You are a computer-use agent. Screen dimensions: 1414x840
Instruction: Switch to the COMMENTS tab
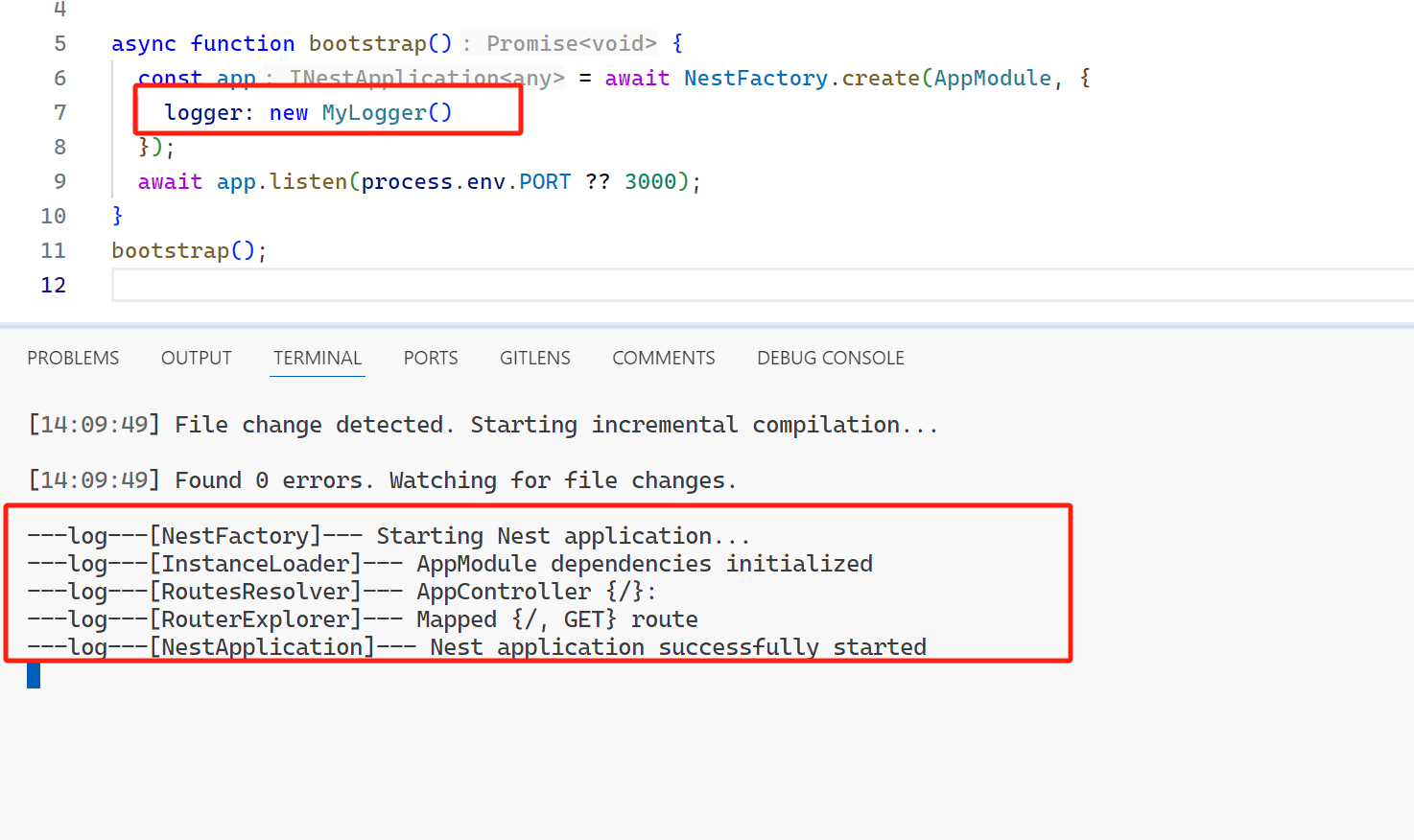[663, 358]
